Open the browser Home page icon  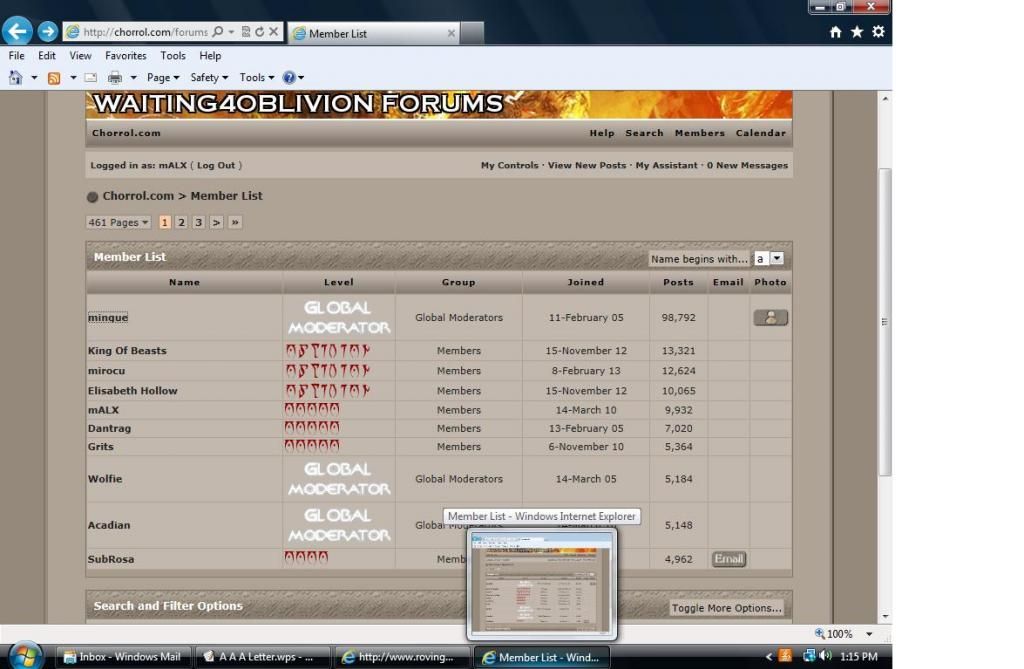pos(835,31)
